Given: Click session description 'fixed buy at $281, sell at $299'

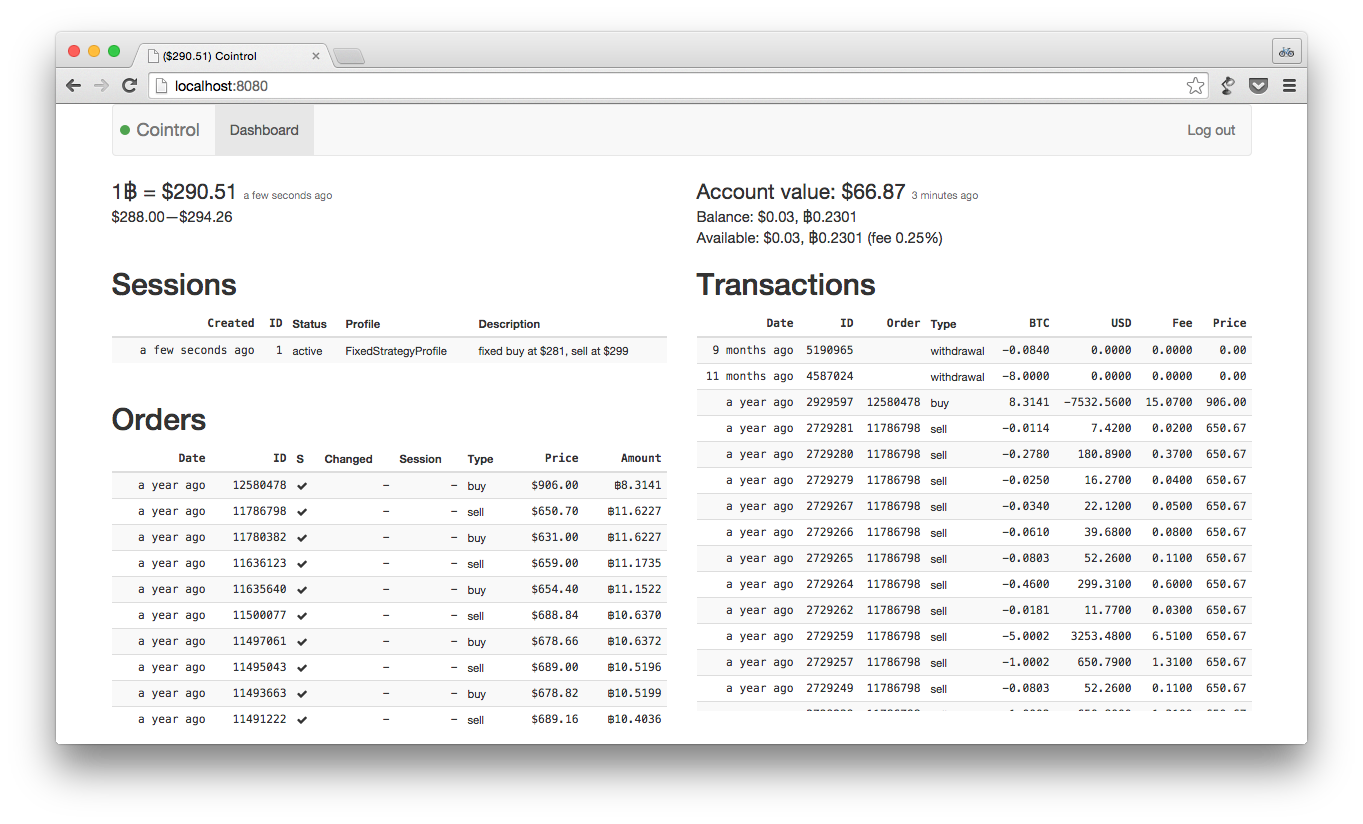Looking at the screenshot, I should [553, 351].
